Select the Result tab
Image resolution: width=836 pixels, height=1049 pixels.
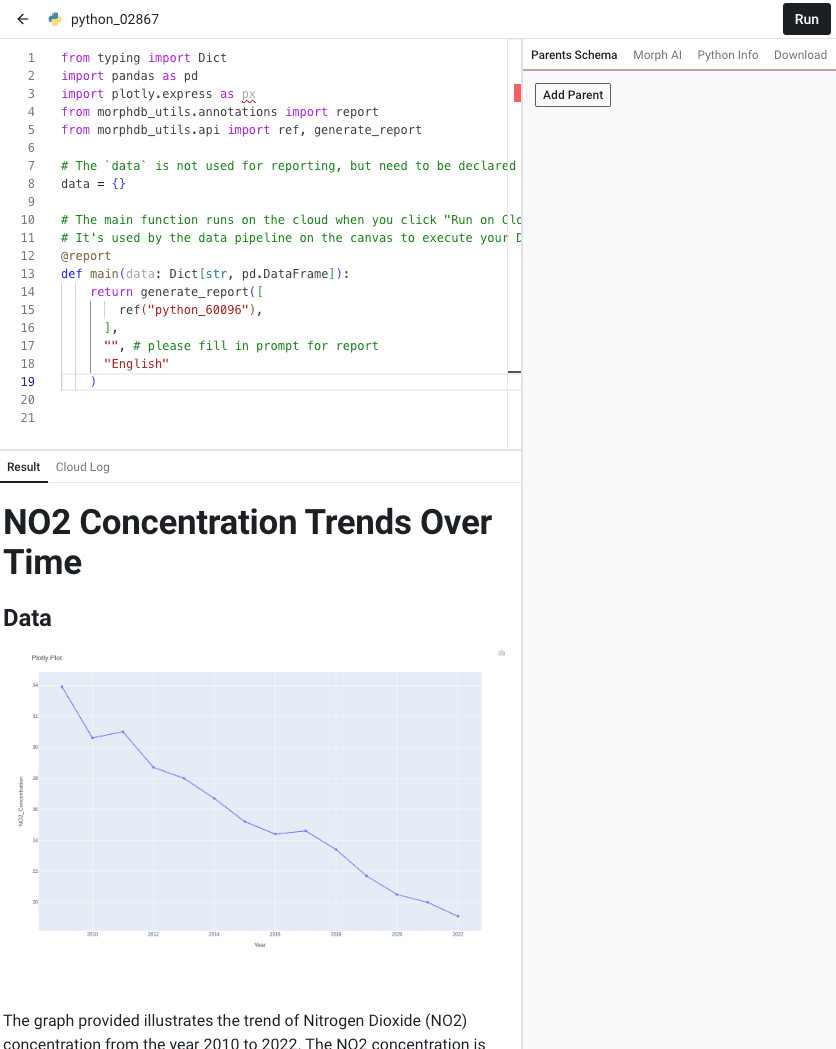click(x=23, y=467)
